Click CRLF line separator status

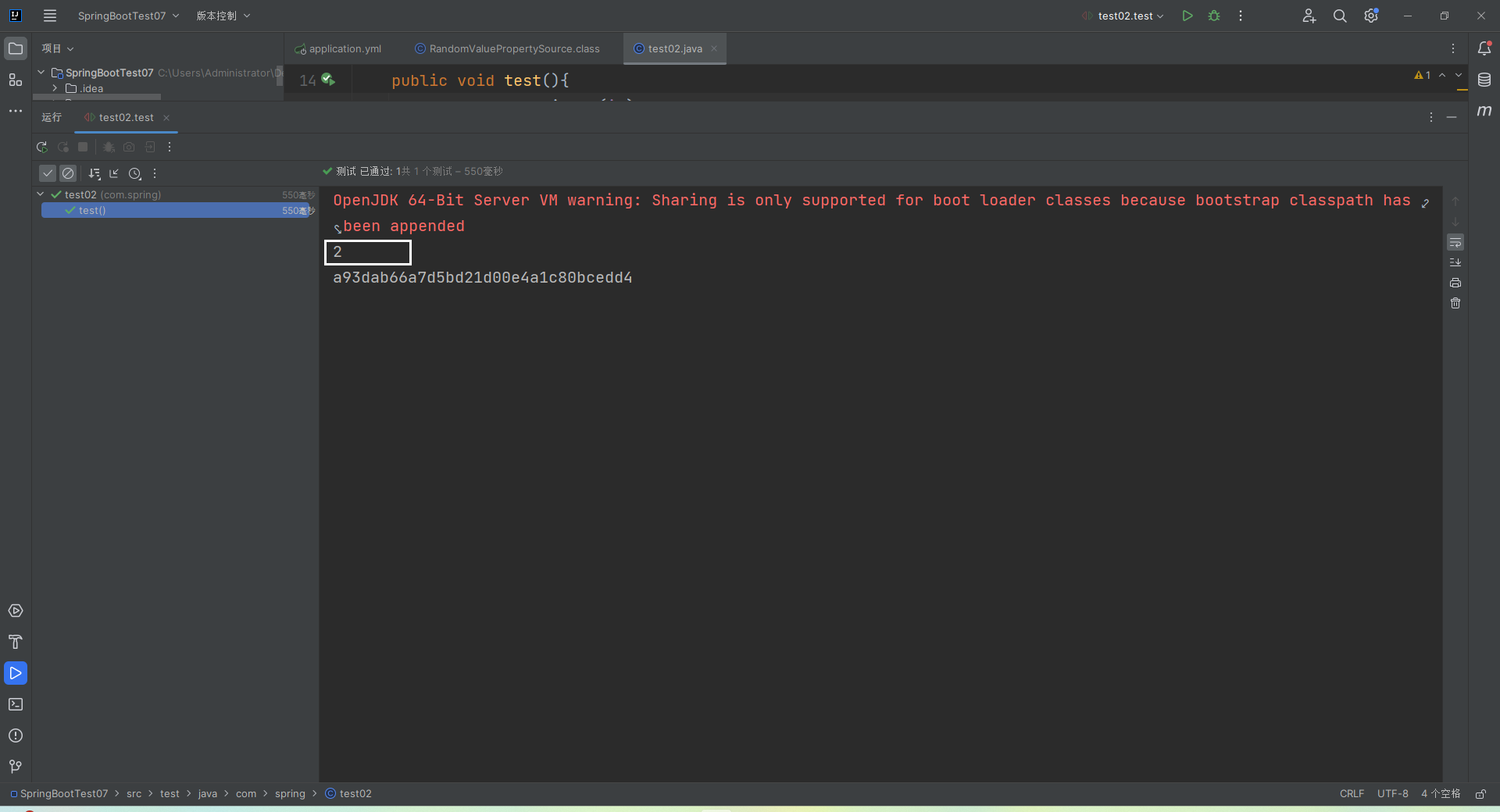click(x=1352, y=793)
